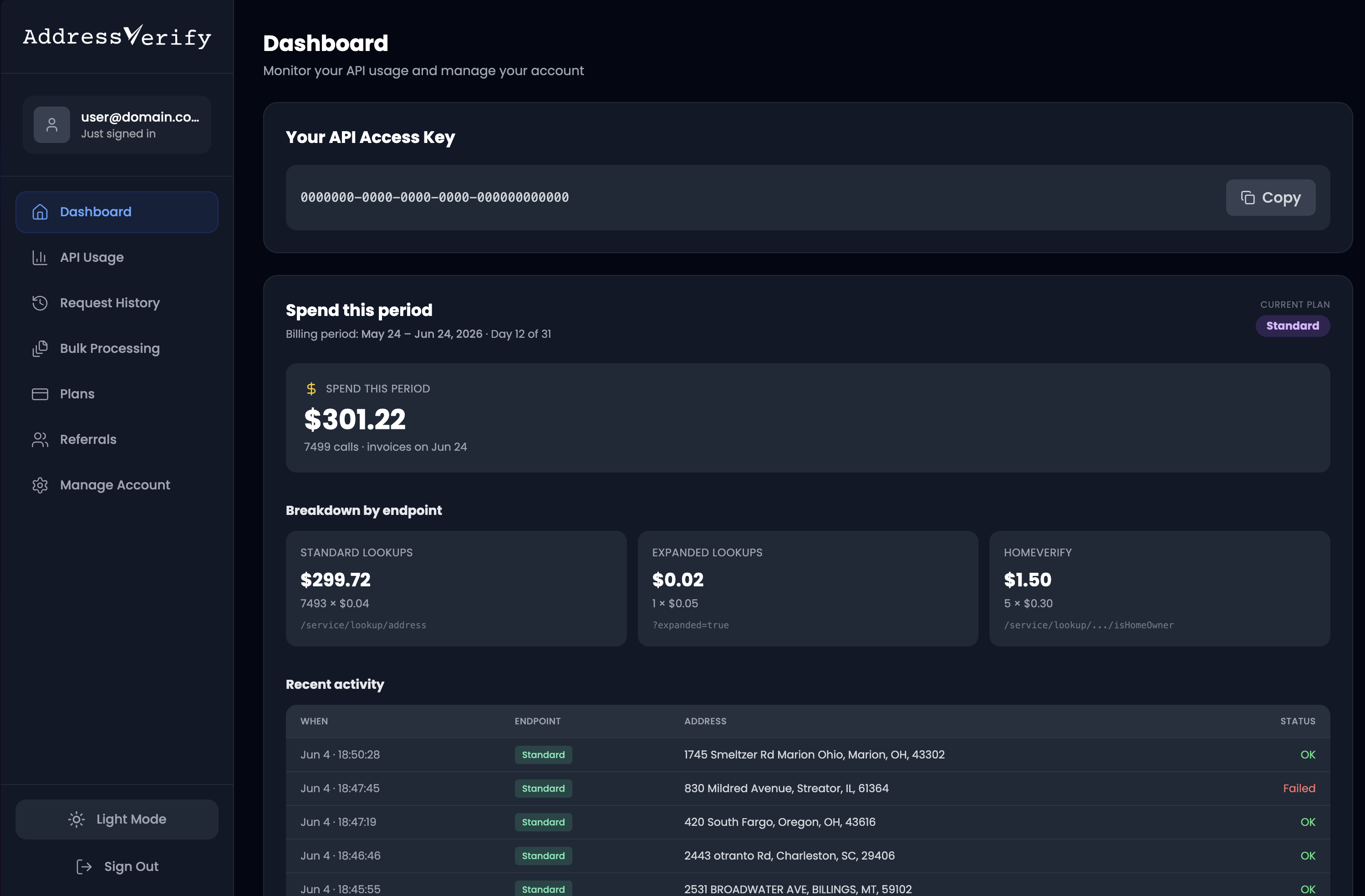Click the Request History clock icon
The height and width of the screenshot is (896, 1365).
40,303
